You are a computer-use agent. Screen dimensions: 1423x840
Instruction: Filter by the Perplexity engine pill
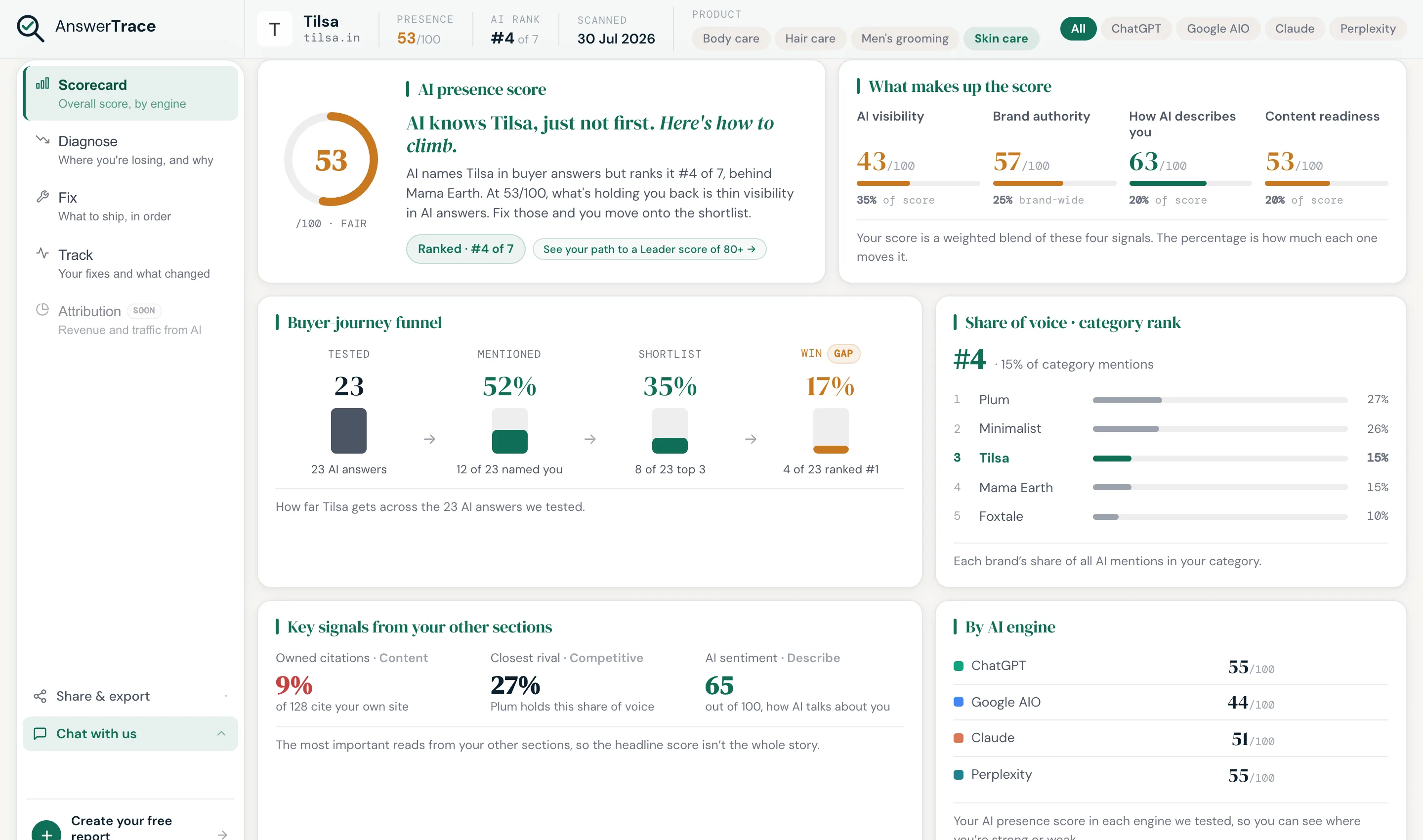point(1367,28)
